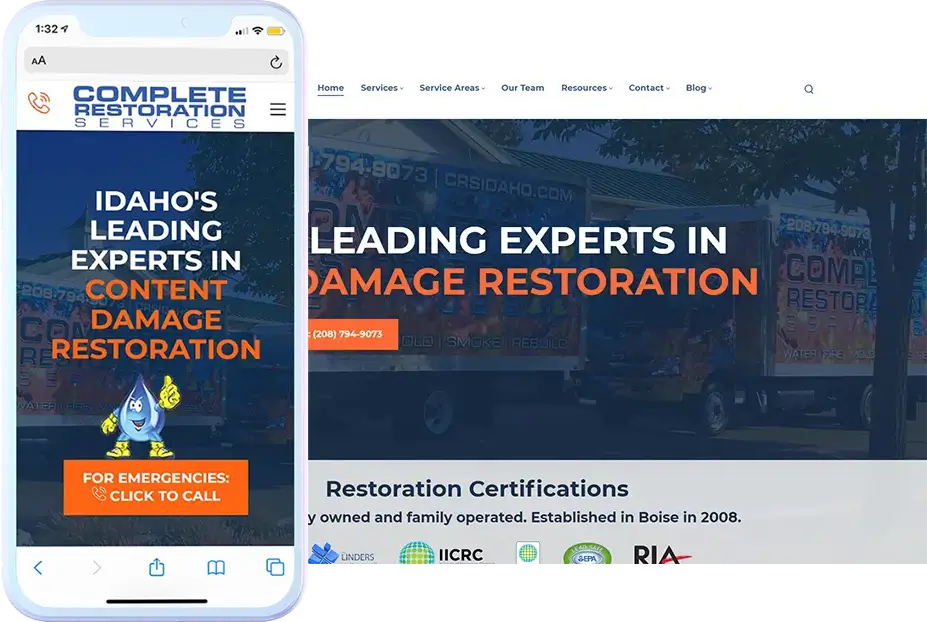
Task: Open the Service Areas dropdown
Action: (x=452, y=88)
